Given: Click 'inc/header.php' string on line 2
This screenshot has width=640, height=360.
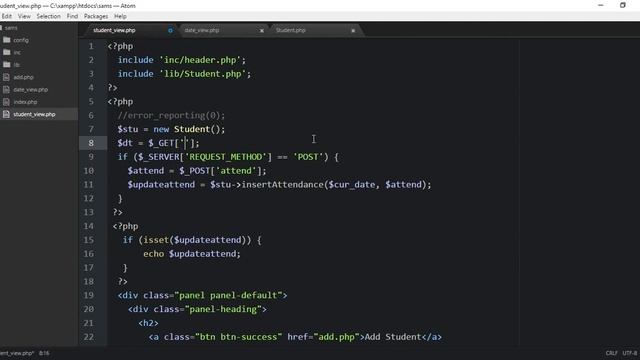Looking at the screenshot, I should tap(200, 60).
